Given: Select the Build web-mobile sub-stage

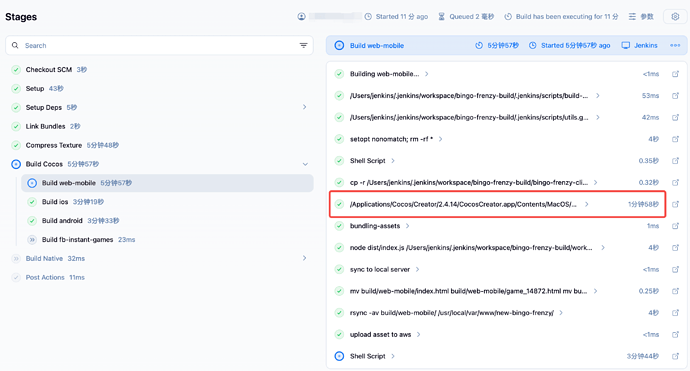Looking at the screenshot, I should 167,183.
